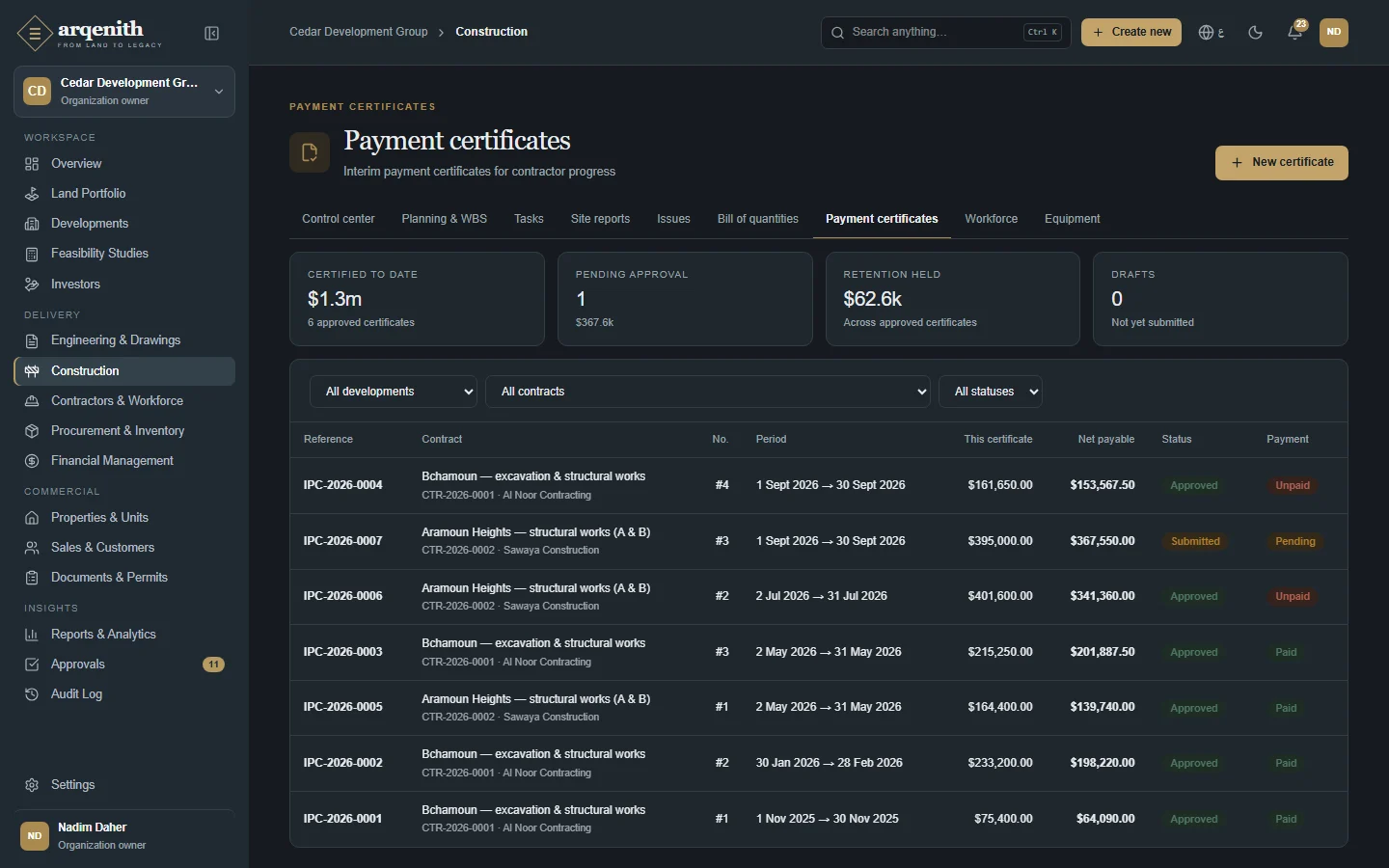
Task: Open Financial Management
Action: (x=124, y=461)
